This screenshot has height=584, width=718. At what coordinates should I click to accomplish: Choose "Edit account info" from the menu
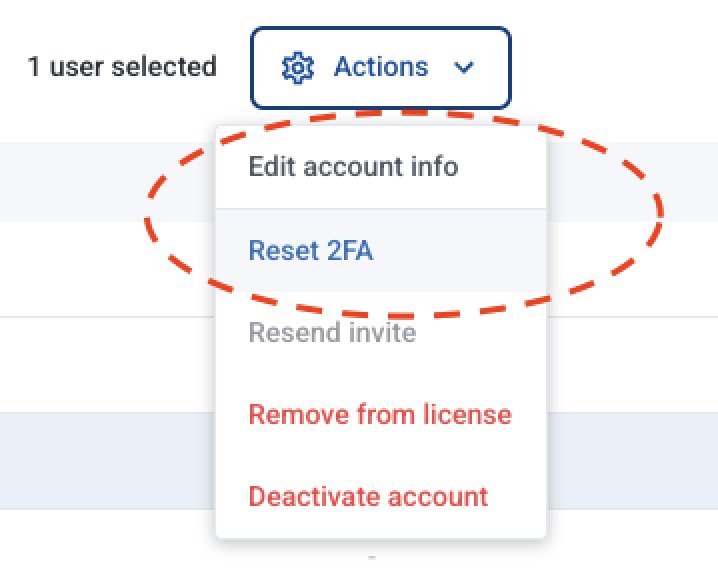pos(353,166)
